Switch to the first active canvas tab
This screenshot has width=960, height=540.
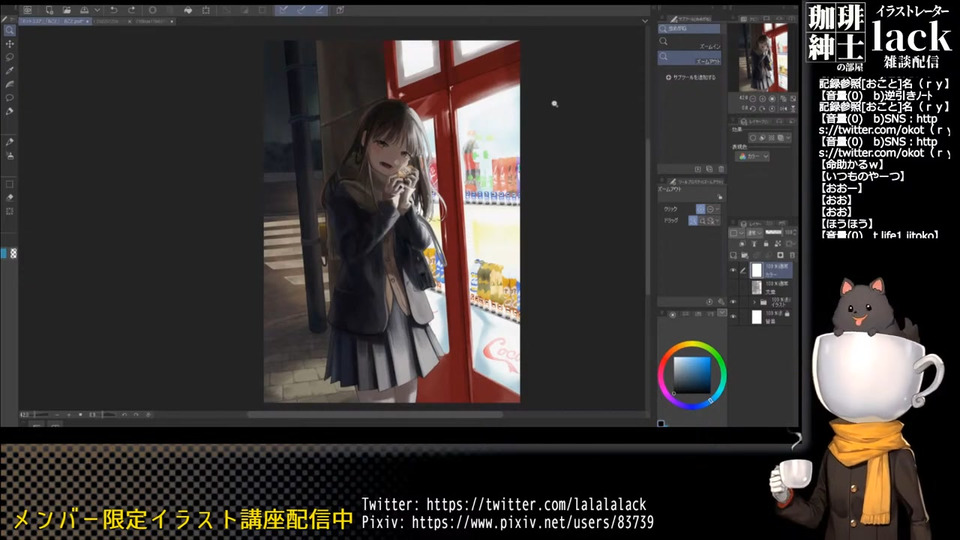coord(54,21)
